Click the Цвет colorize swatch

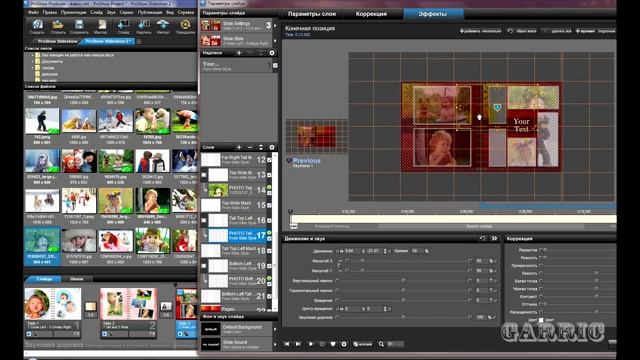pyautogui.click(x=541, y=320)
